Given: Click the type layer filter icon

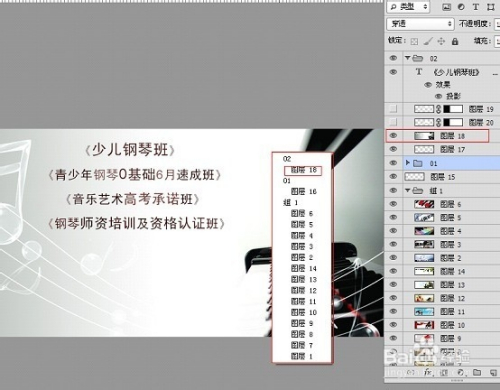Looking at the screenshot, I should click(476, 7).
